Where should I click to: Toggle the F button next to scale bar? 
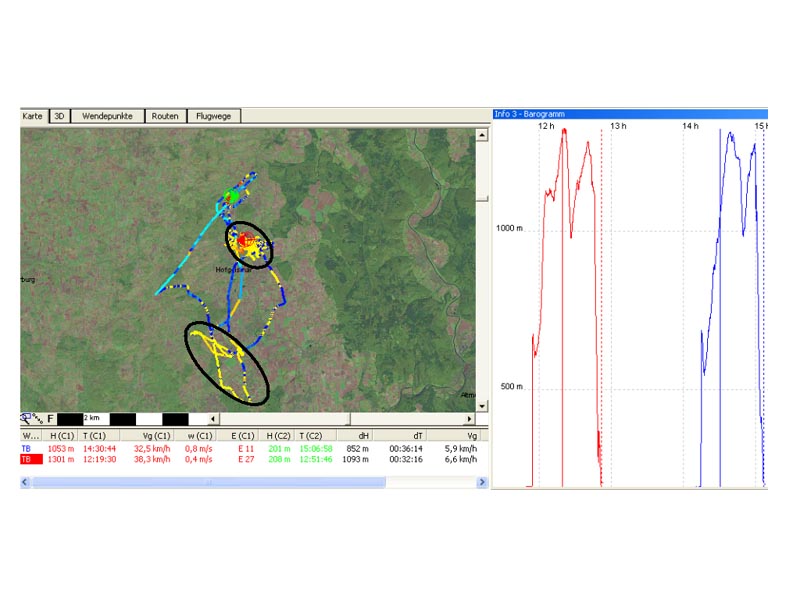[x=50, y=419]
